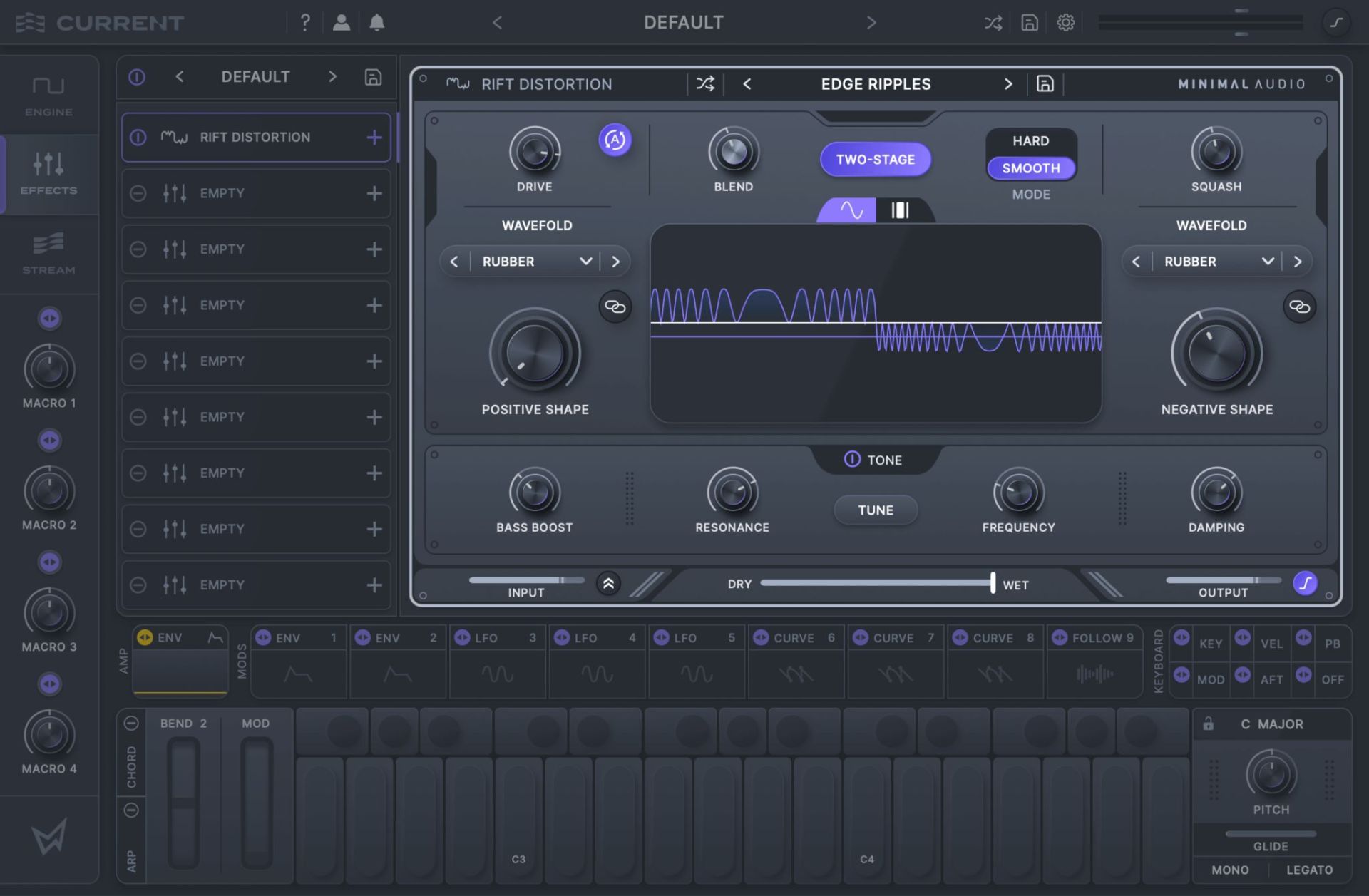The width and height of the screenshot is (1369, 896).
Task: Select SMOOTH distortion mode
Action: click(1030, 168)
